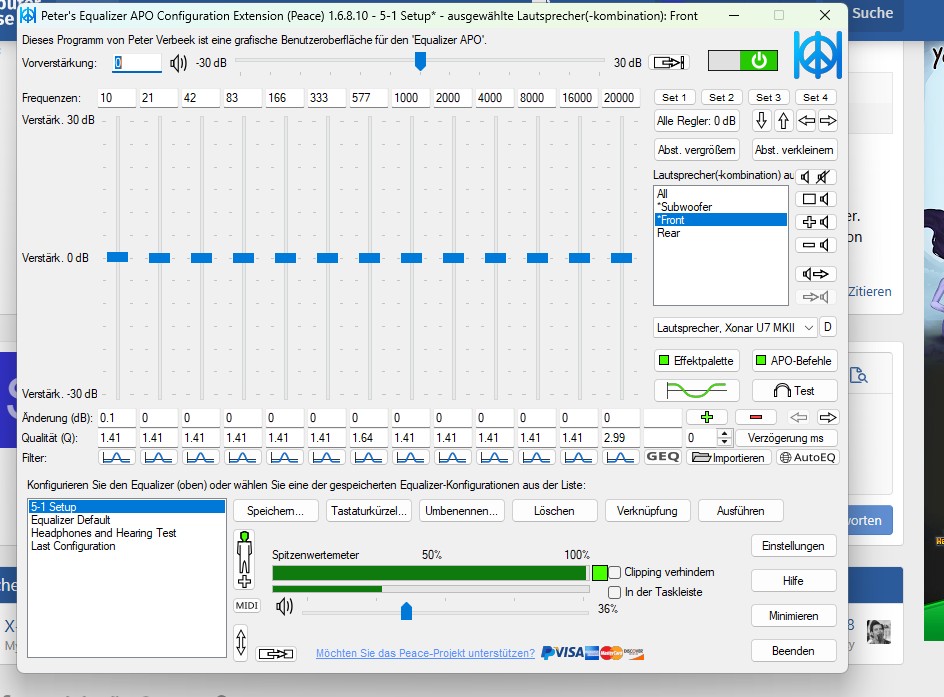Toggle the Effektpalette panel
This screenshot has width=944, height=697.
pyautogui.click(x=697, y=361)
